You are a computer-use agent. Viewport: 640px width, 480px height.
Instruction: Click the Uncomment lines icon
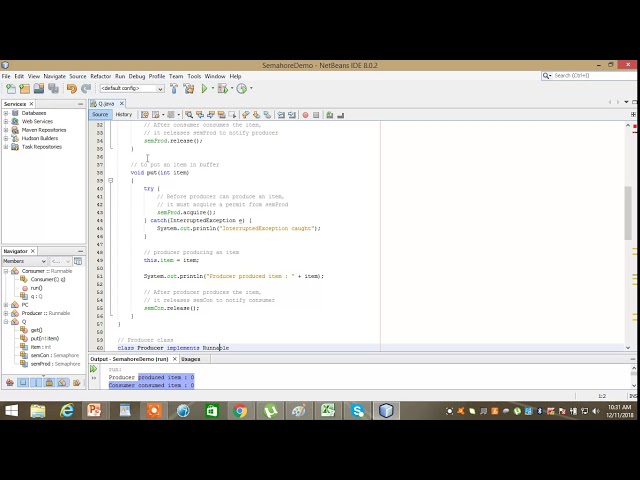point(340,115)
